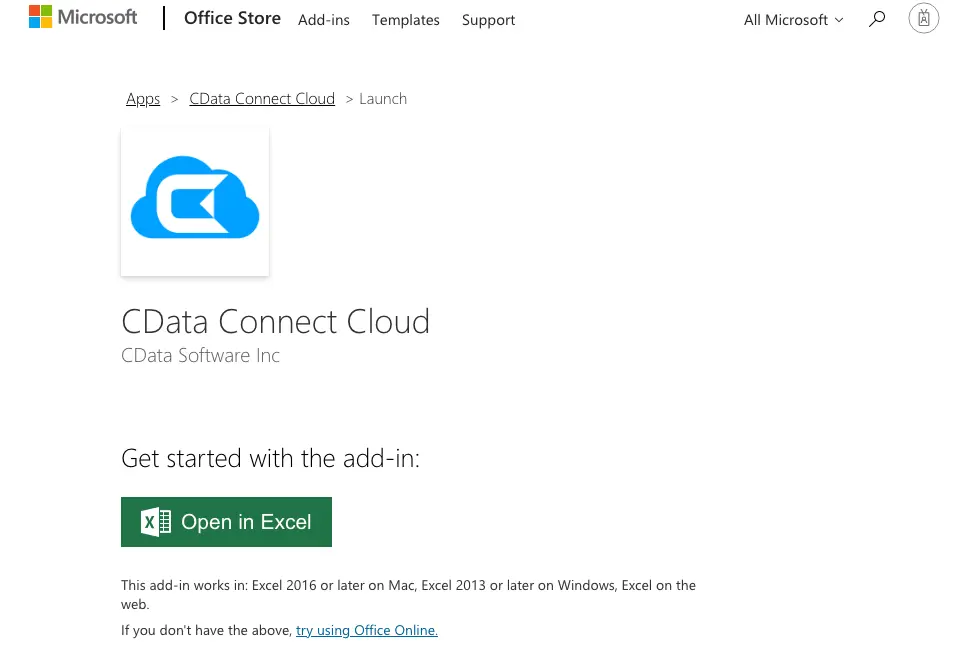Click the CData Connect Cloud app logo

195,202
